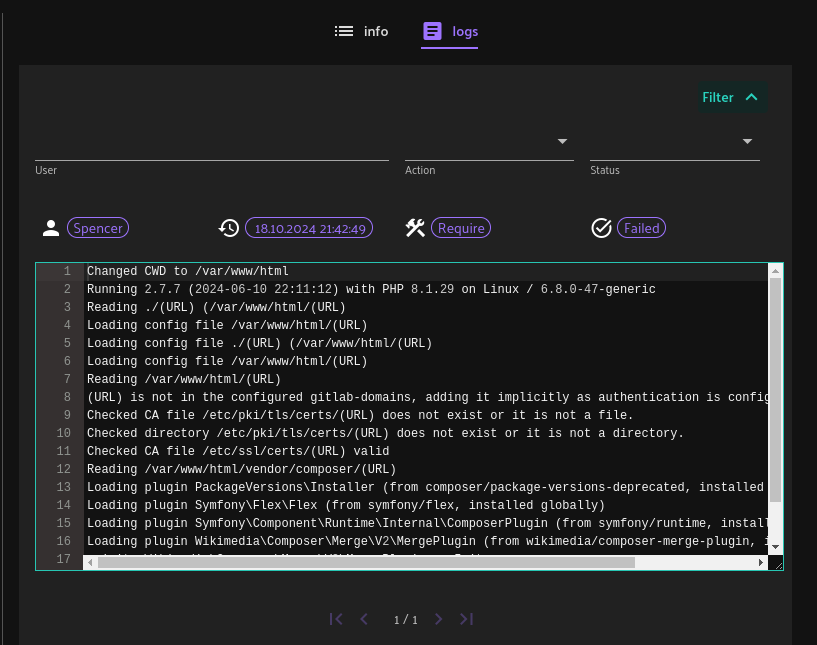Click the Require action chip

[x=461, y=228]
